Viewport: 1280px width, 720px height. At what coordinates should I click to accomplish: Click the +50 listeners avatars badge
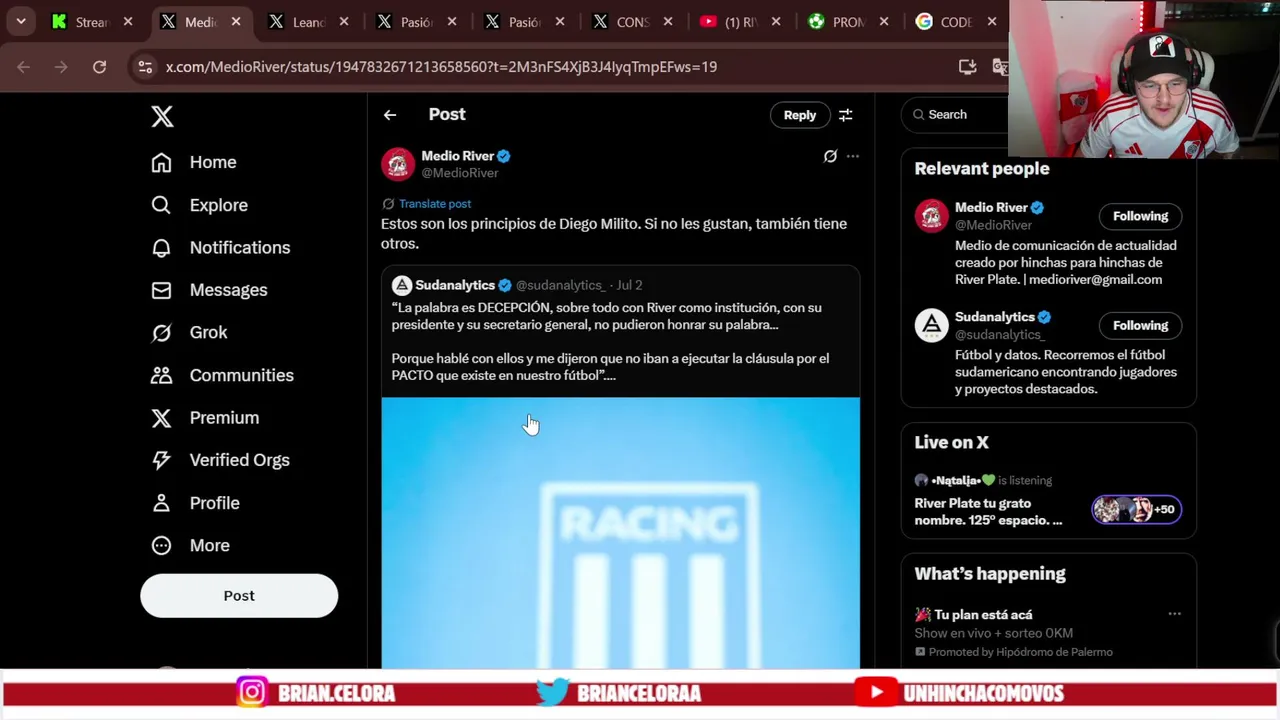click(1136, 510)
